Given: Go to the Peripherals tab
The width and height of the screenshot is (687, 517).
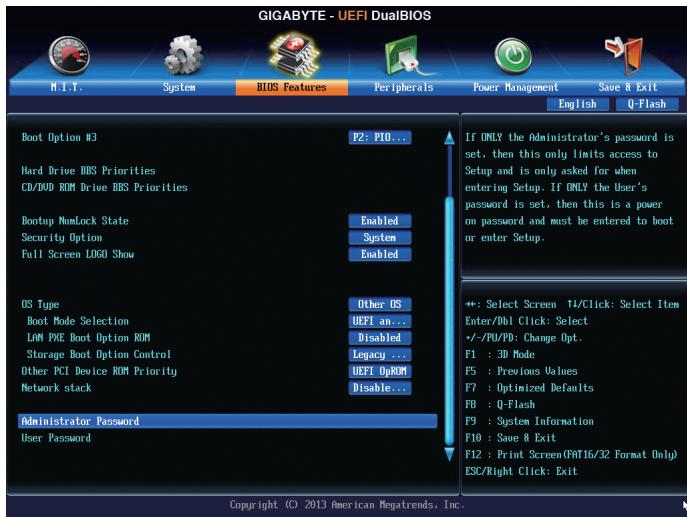Looking at the screenshot, I should [404, 87].
